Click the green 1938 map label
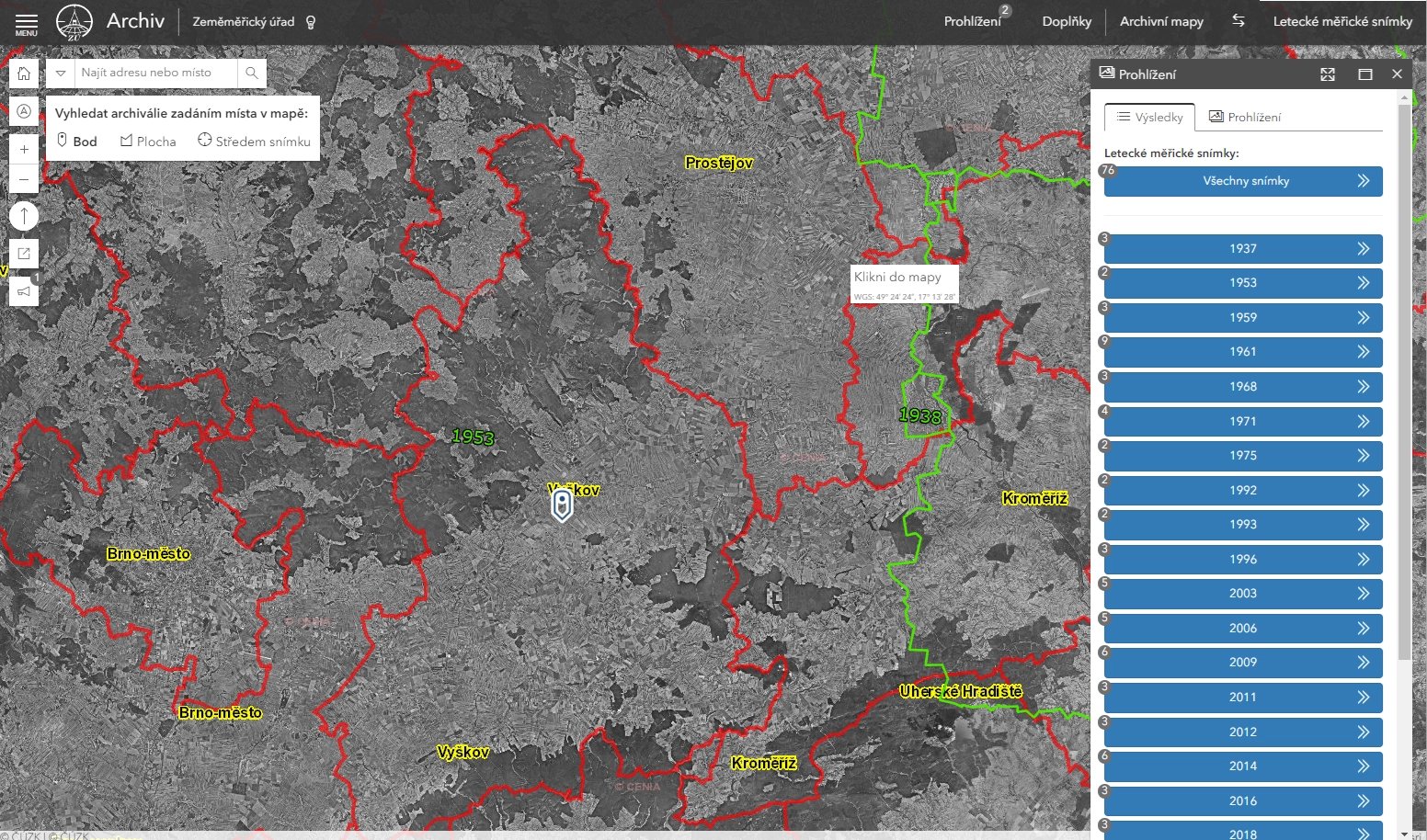 [x=920, y=416]
